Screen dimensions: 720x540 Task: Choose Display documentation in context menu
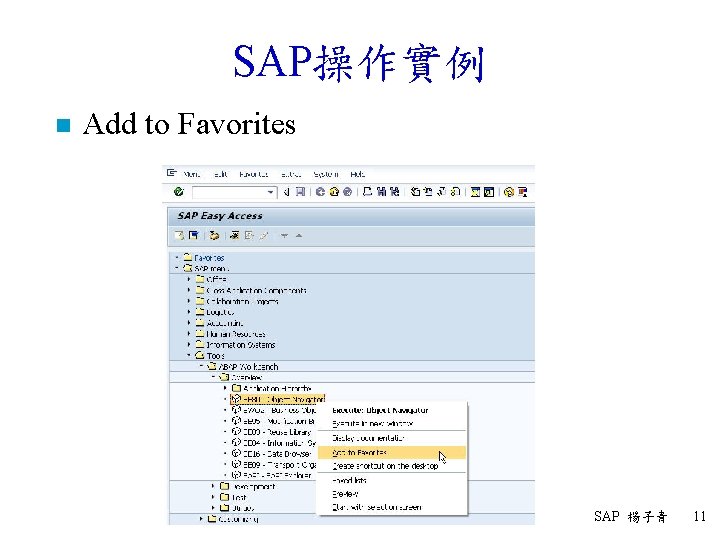[x=392, y=438]
